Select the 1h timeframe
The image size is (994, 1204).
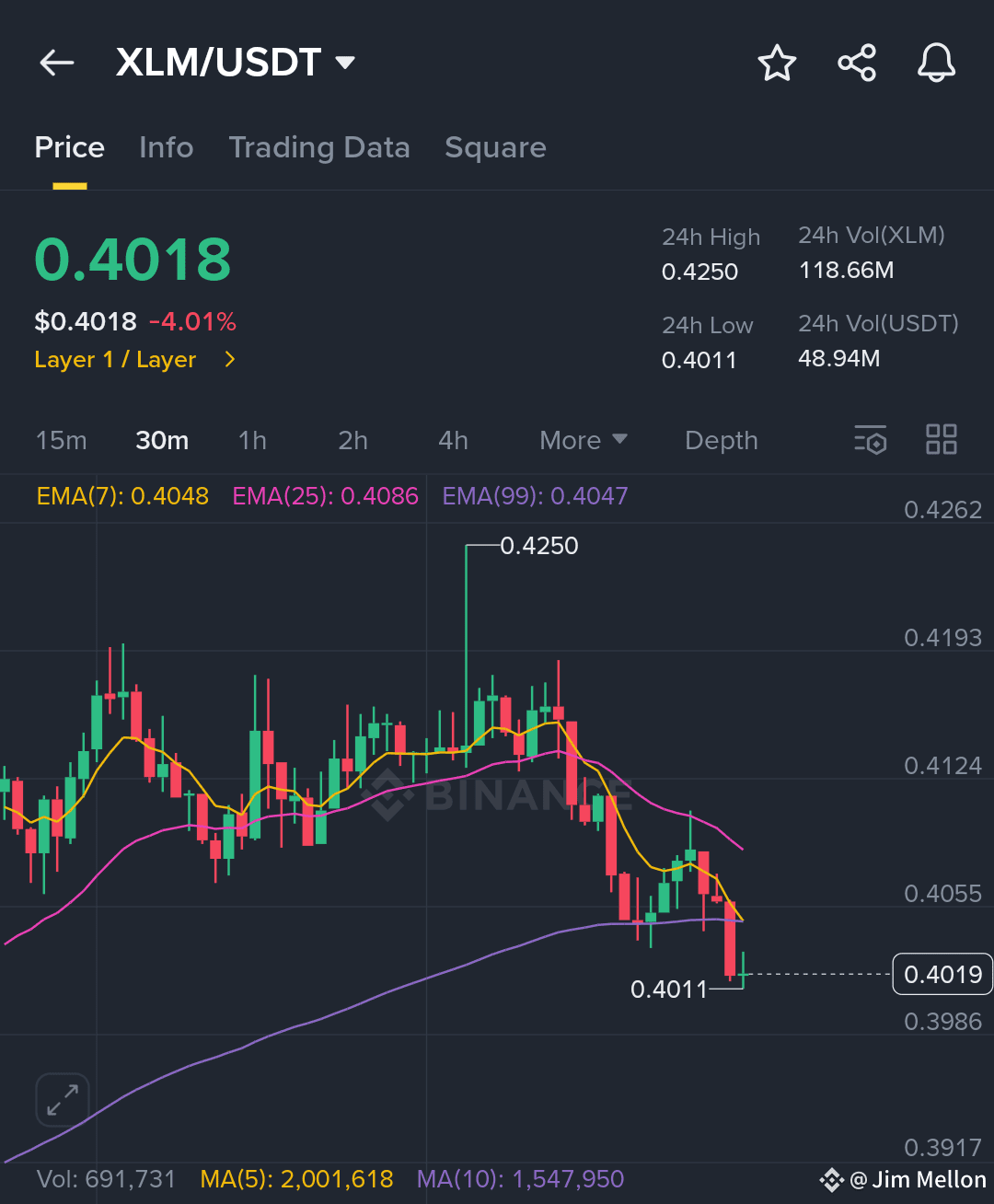(252, 440)
